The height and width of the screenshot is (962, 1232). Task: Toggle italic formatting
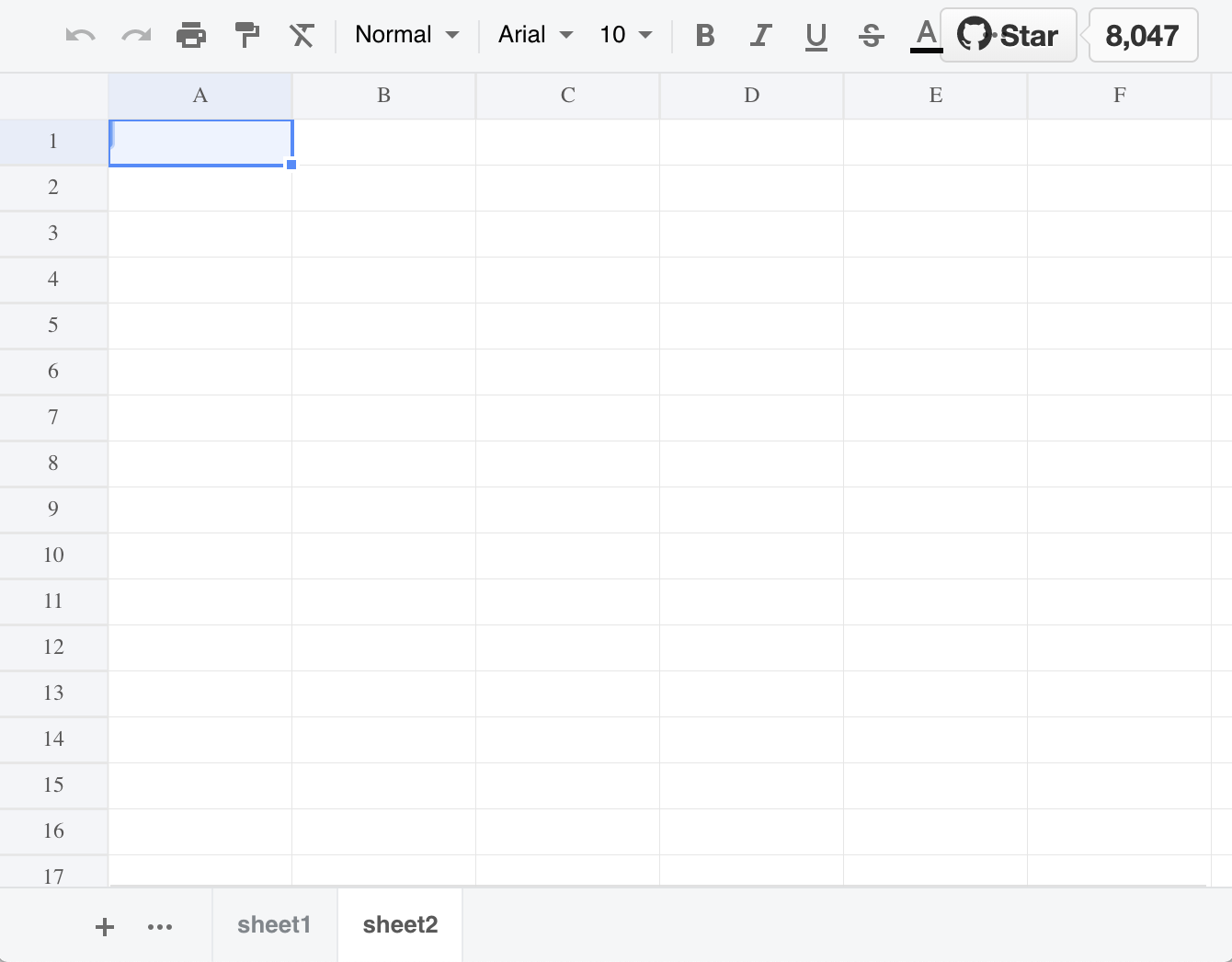click(x=760, y=35)
